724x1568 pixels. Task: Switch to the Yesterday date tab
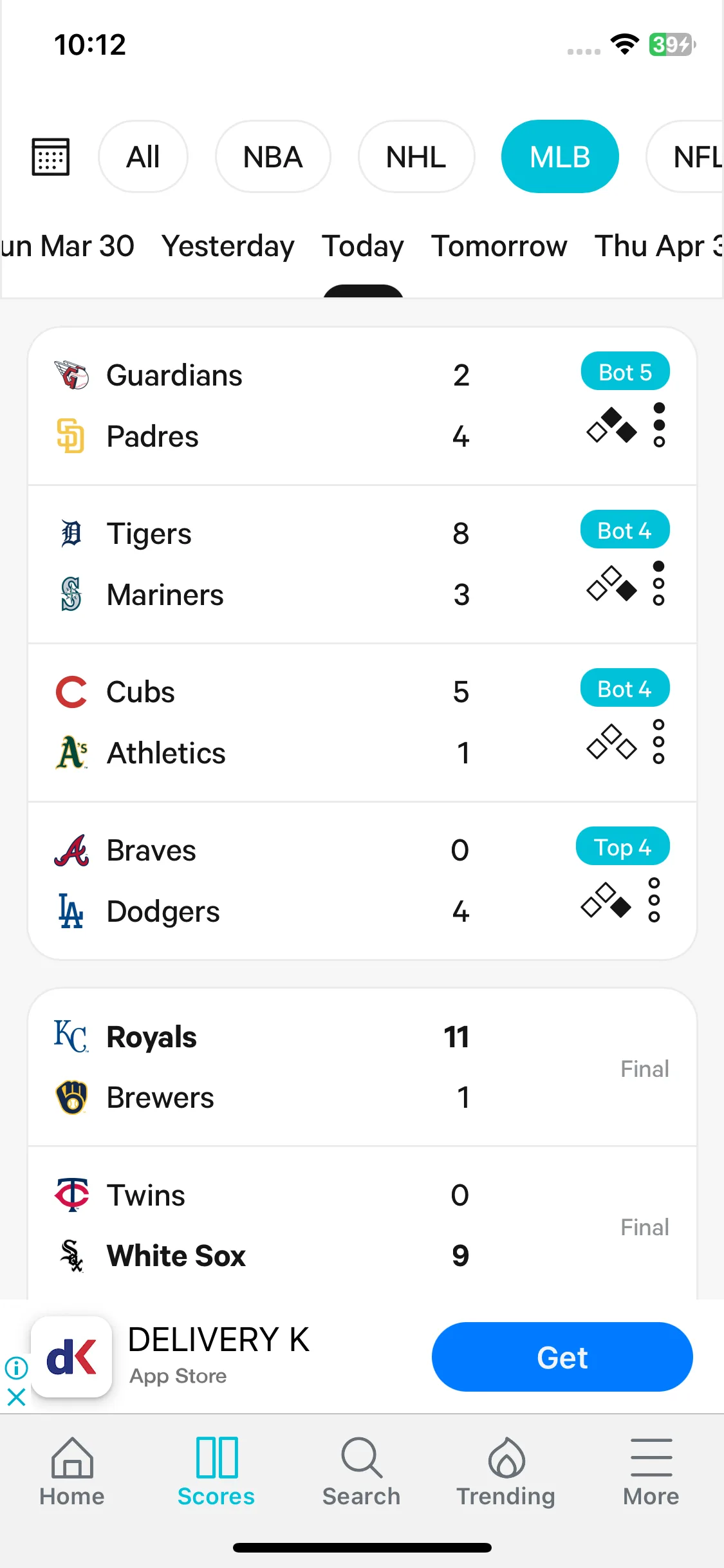[228, 246]
